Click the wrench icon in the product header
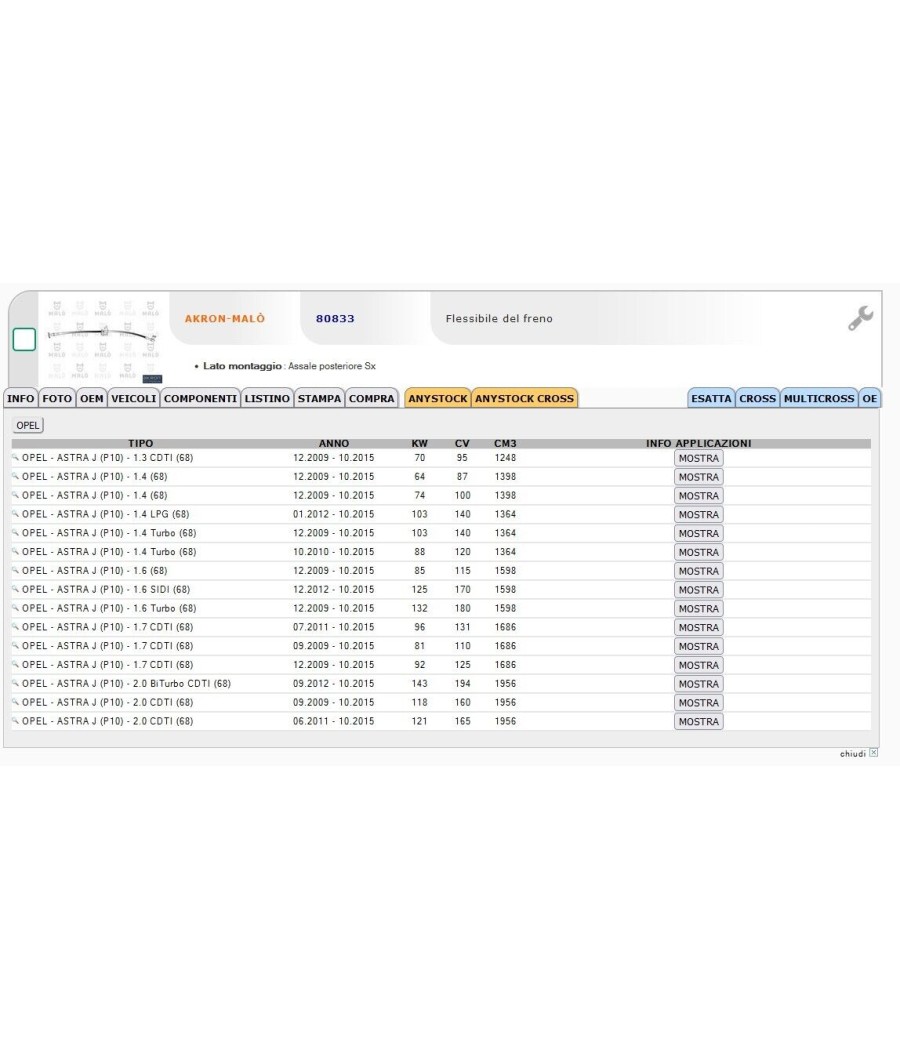This screenshot has height=1050, width=900. point(860,318)
